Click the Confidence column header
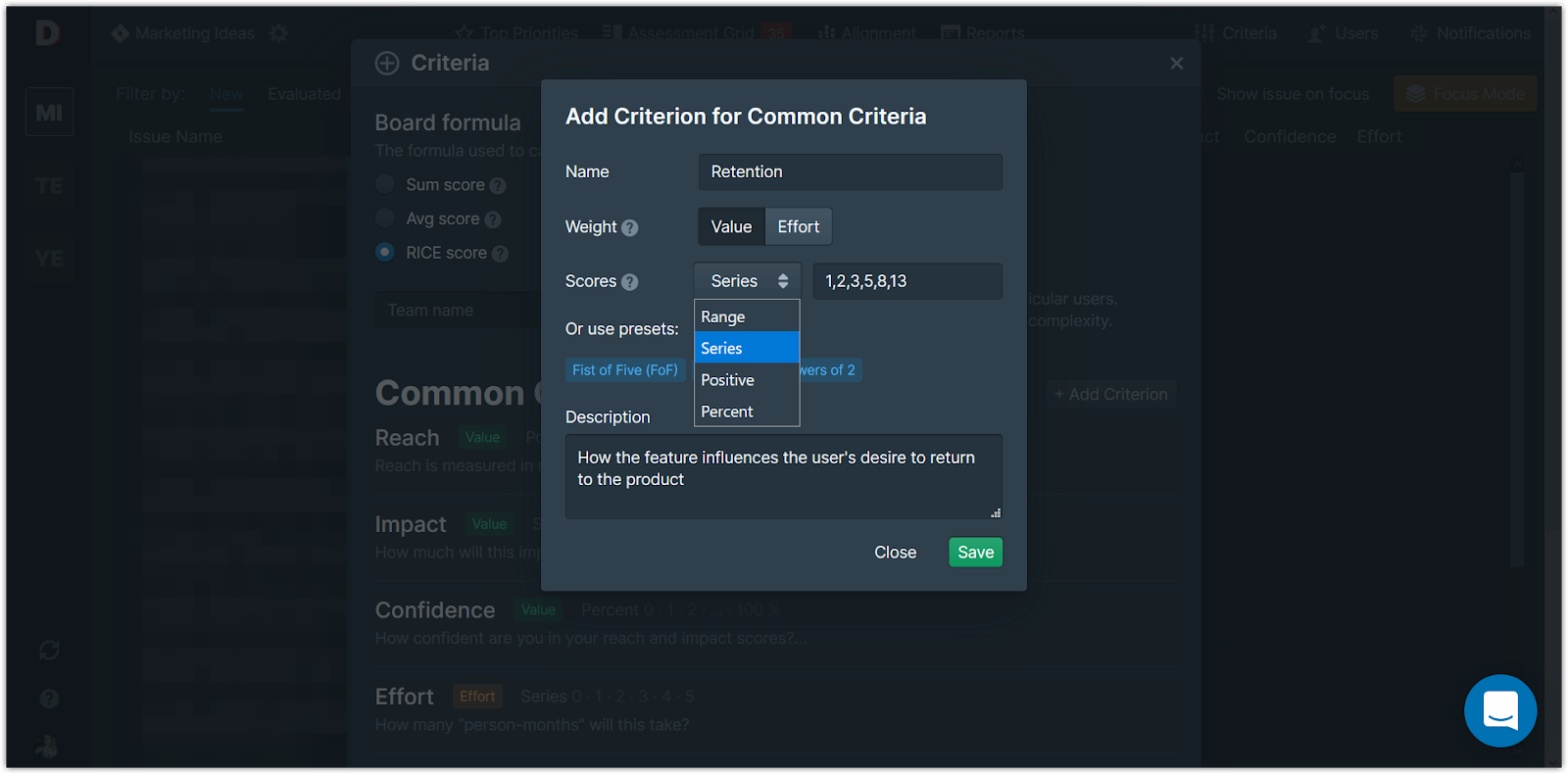1568x774 pixels. [x=1290, y=137]
